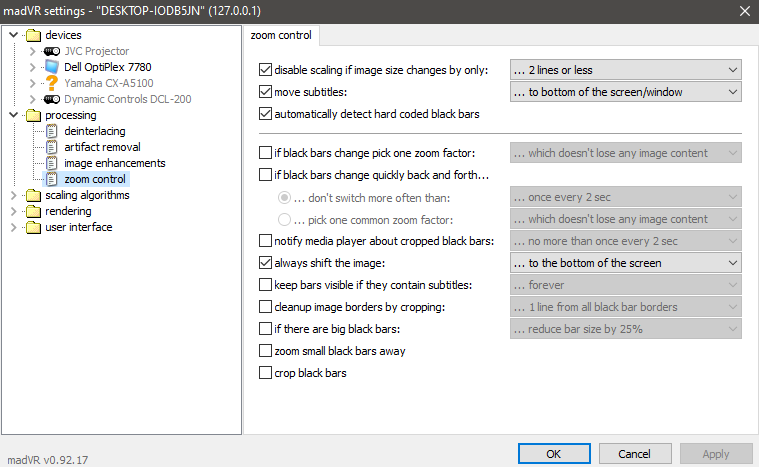Click the Yamaha CX-A5100 question mark icon
This screenshot has width=759, height=467.
pos(52,83)
